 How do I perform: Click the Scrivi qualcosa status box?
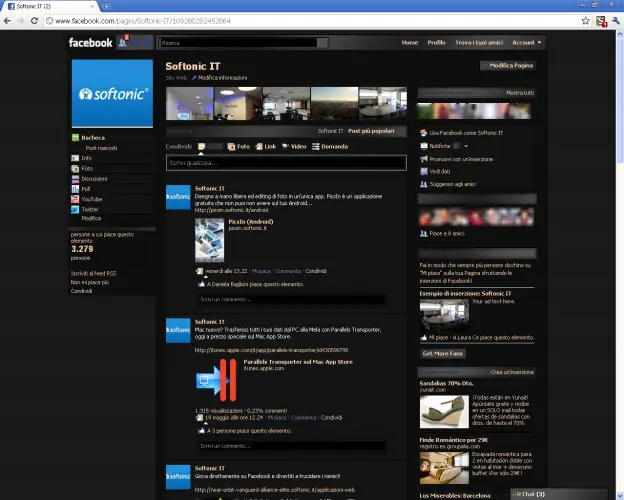286,163
